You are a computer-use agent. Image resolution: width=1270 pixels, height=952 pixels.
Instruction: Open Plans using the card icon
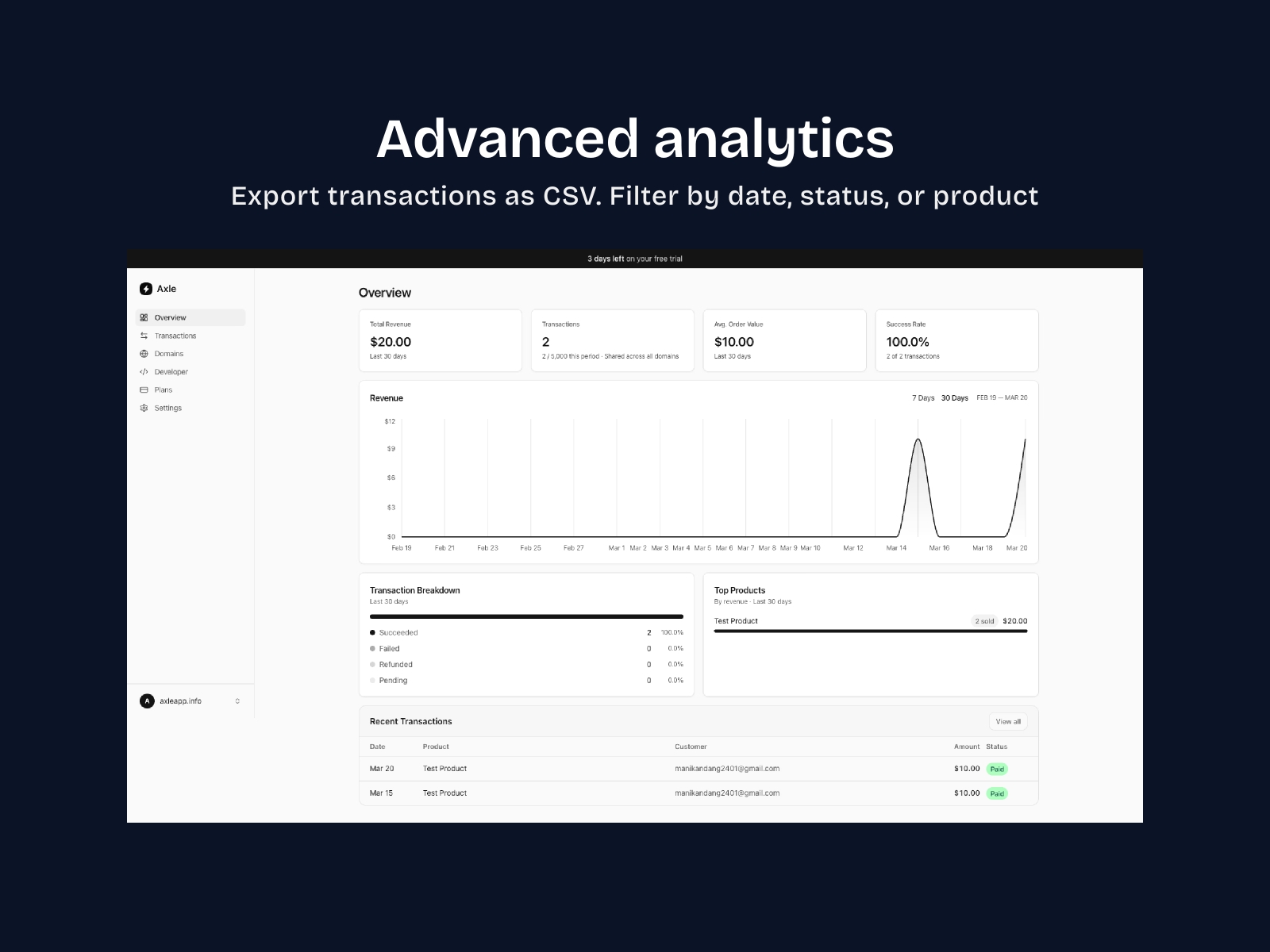144,390
